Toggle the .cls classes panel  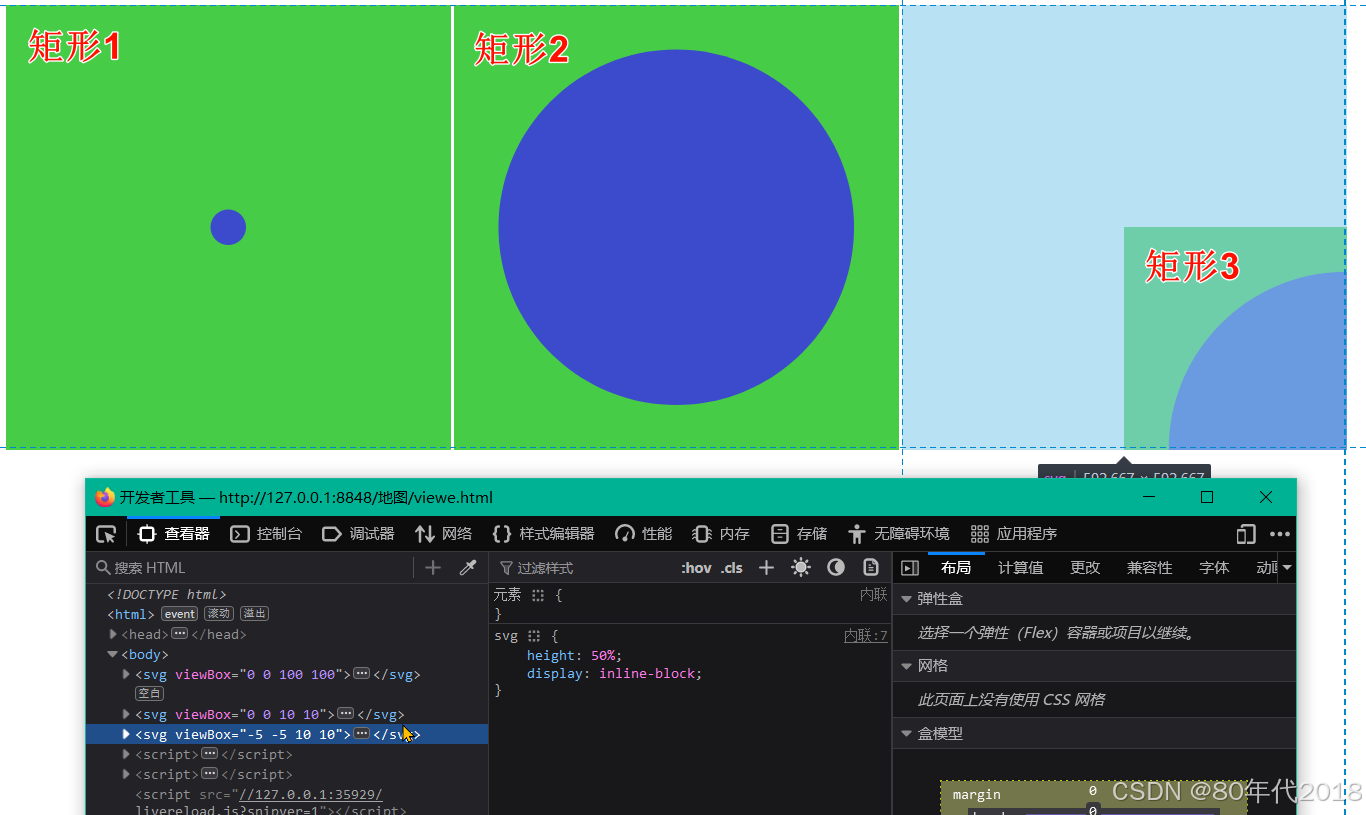coord(732,568)
